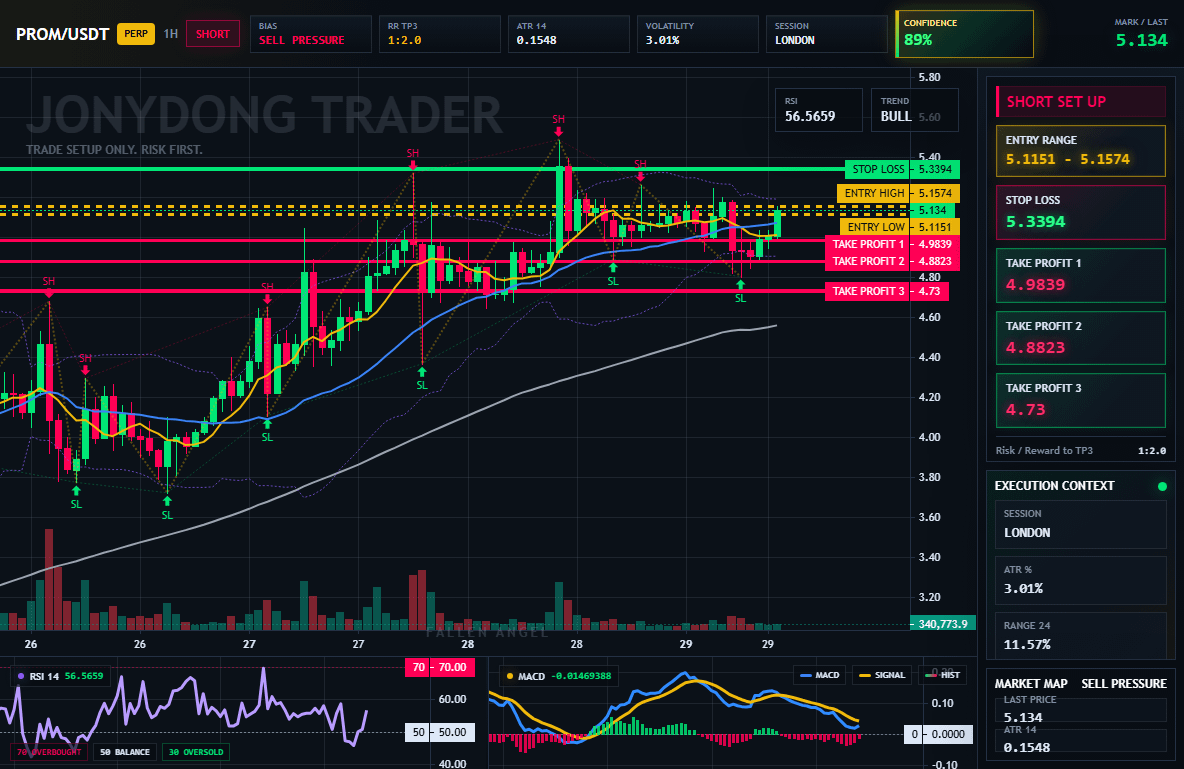Screen dimensions: 1184x769
Task: Toggle the SIGNAL line legend item
Action: [882, 675]
